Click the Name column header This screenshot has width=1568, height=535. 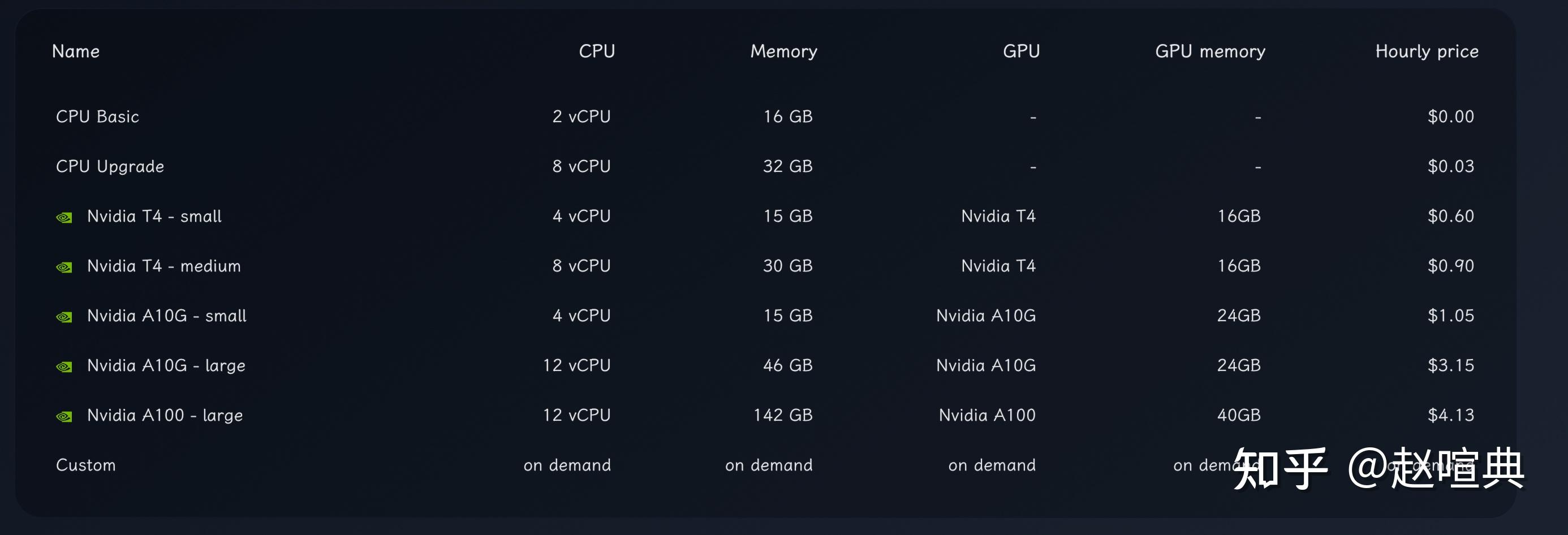point(76,51)
